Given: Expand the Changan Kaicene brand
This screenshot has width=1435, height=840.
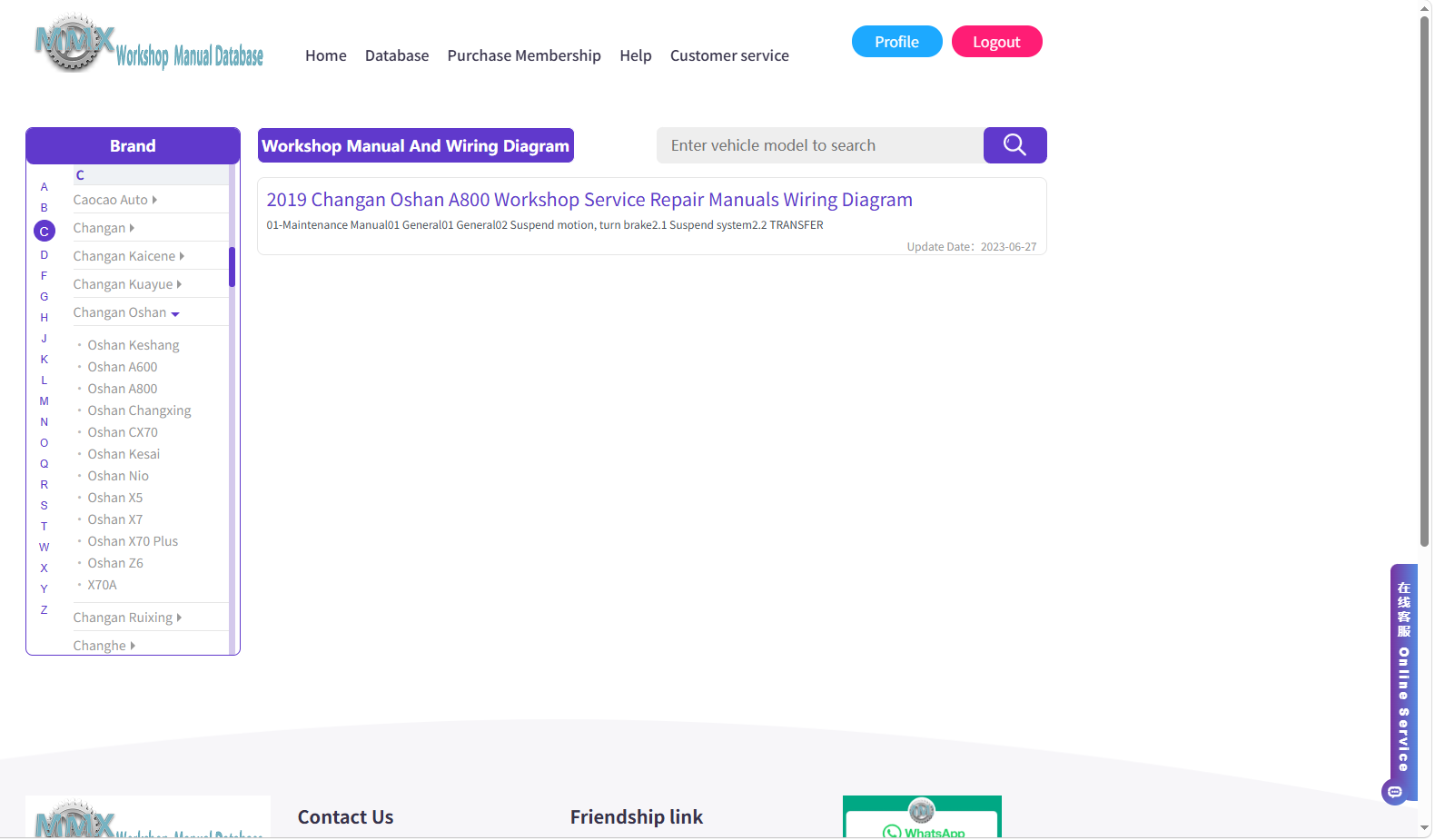Looking at the screenshot, I should (x=129, y=256).
